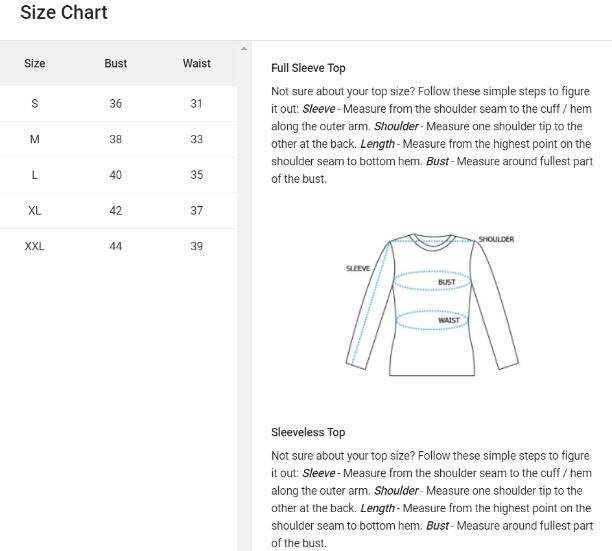The height and width of the screenshot is (551, 612).
Task: Click the Waist column header
Action: pos(197,64)
